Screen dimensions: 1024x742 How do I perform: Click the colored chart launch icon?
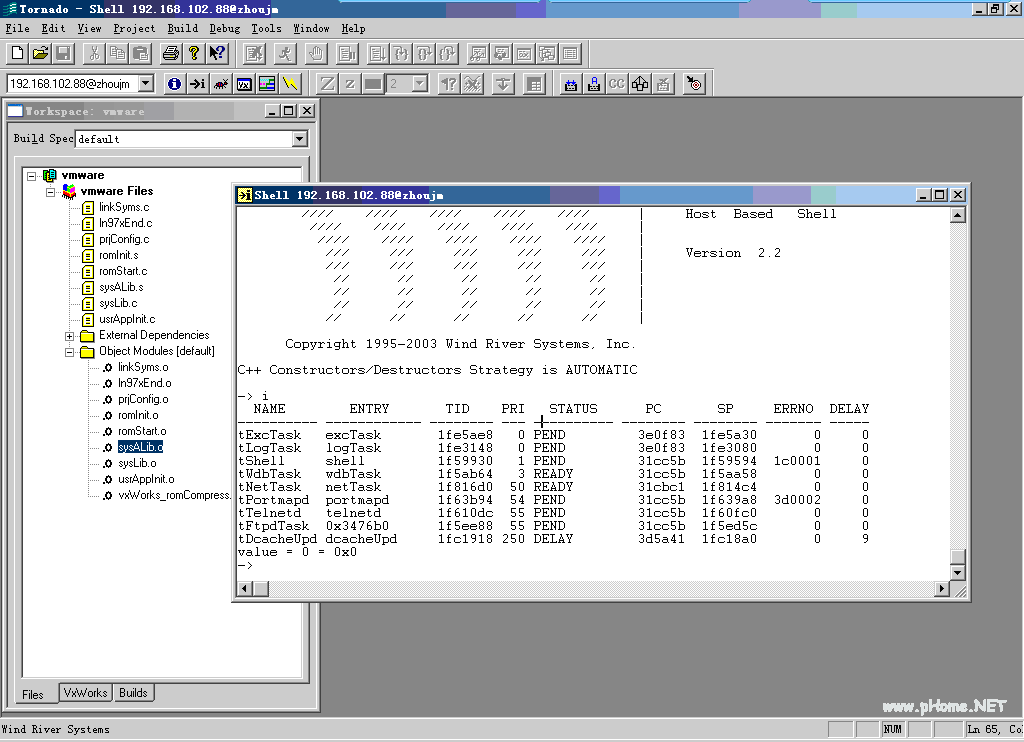coord(267,84)
